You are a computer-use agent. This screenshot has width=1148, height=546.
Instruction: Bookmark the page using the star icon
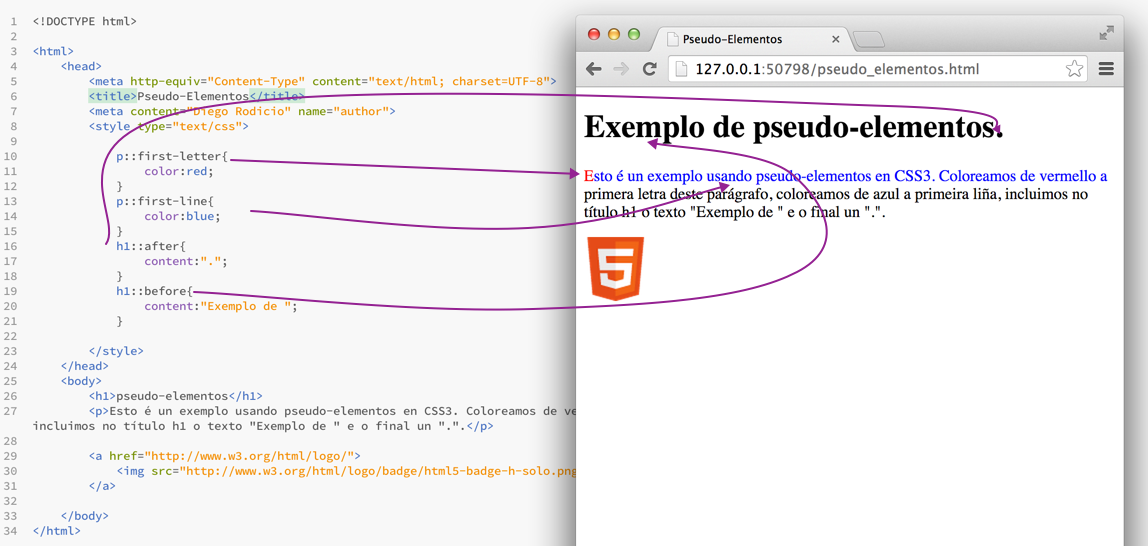click(1074, 69)
